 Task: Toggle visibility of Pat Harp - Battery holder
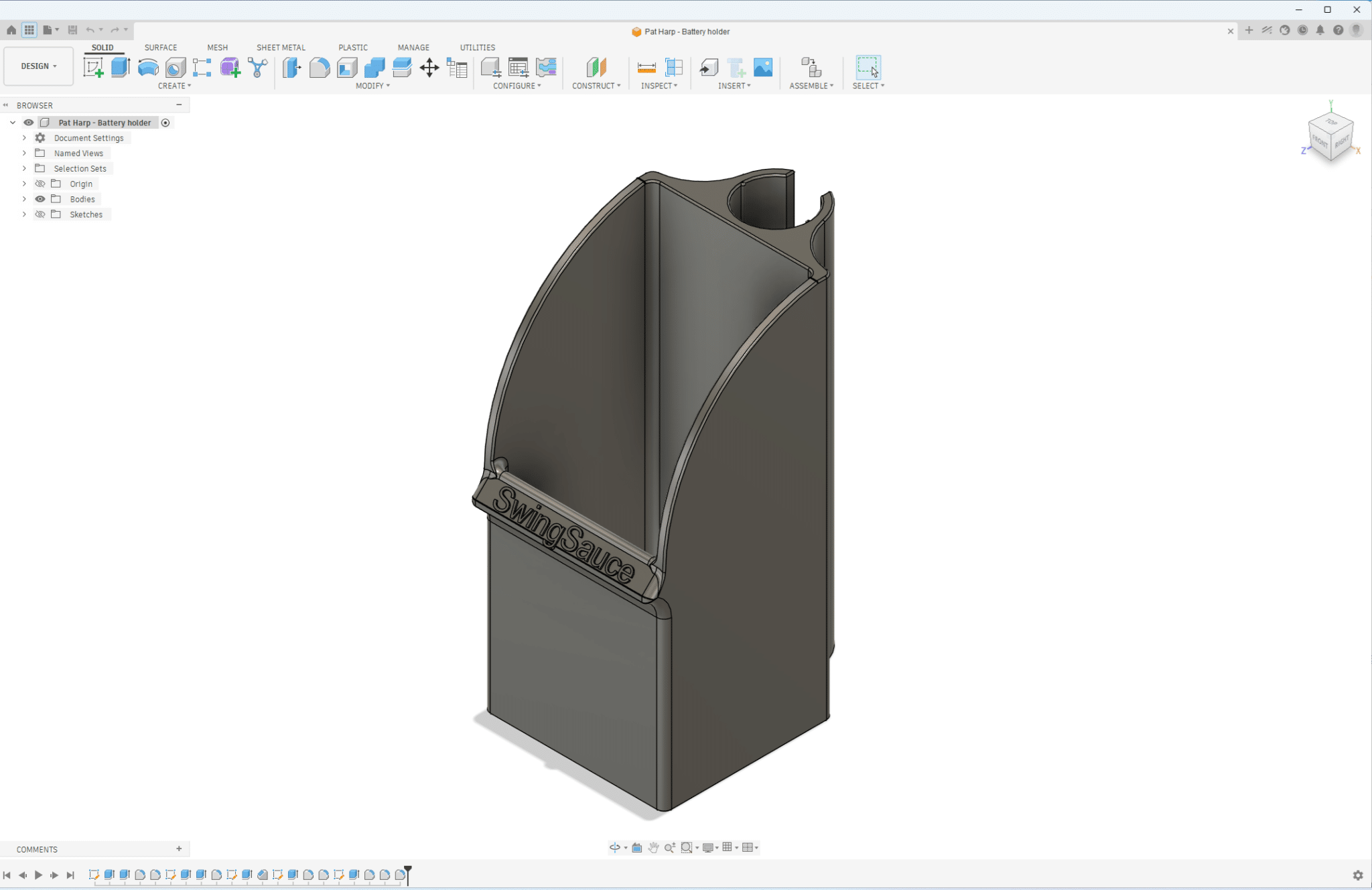click(29, 123)
